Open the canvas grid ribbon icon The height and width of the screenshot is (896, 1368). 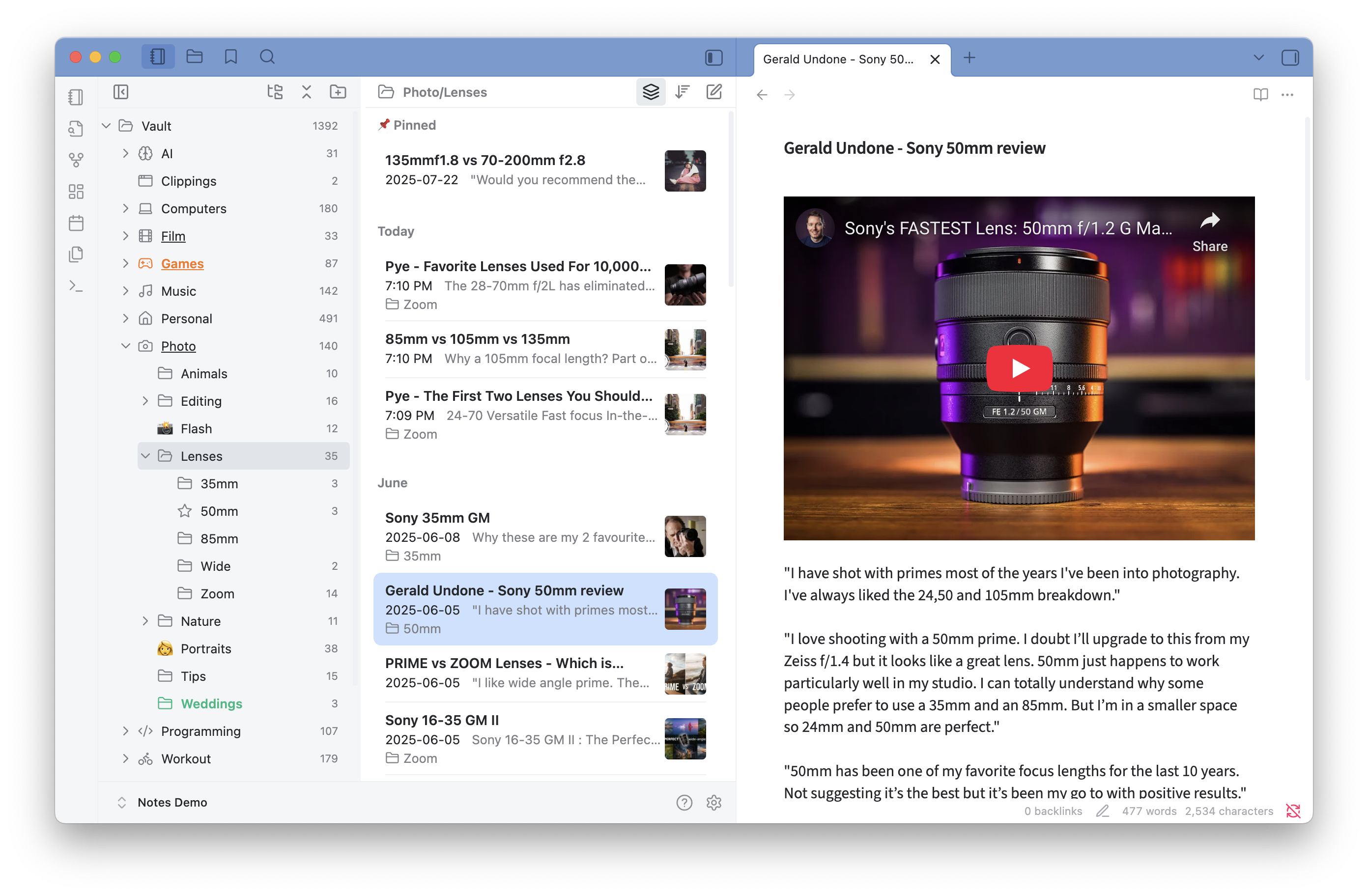[x=76, y=192]
